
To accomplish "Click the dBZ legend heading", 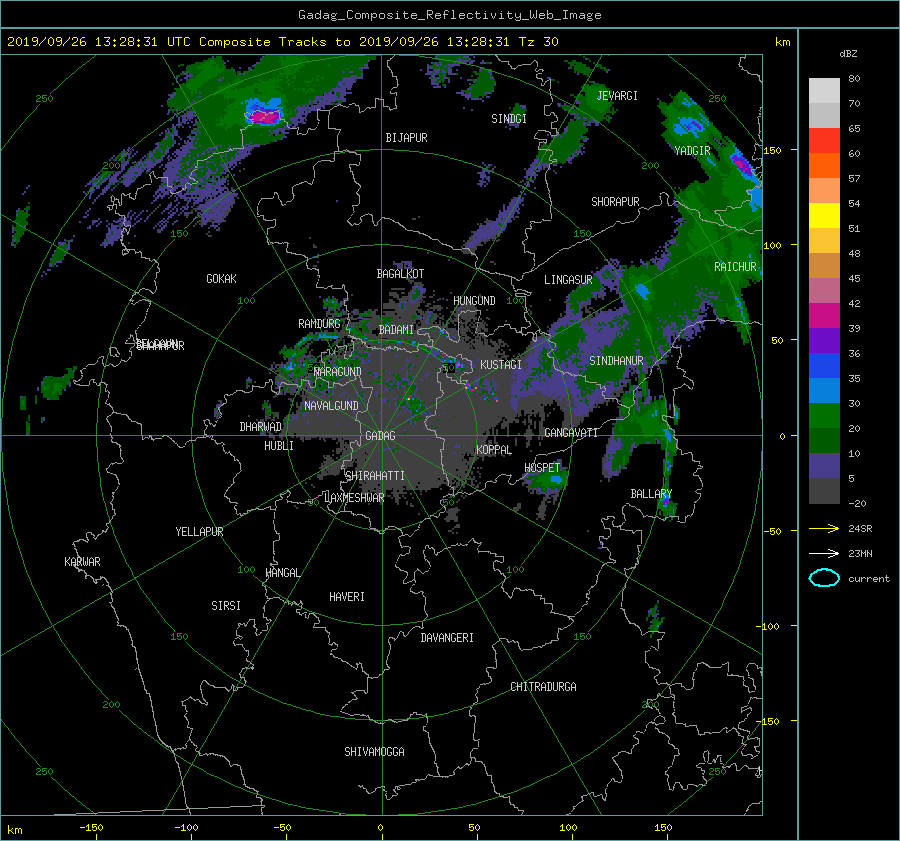I will 848,54.
